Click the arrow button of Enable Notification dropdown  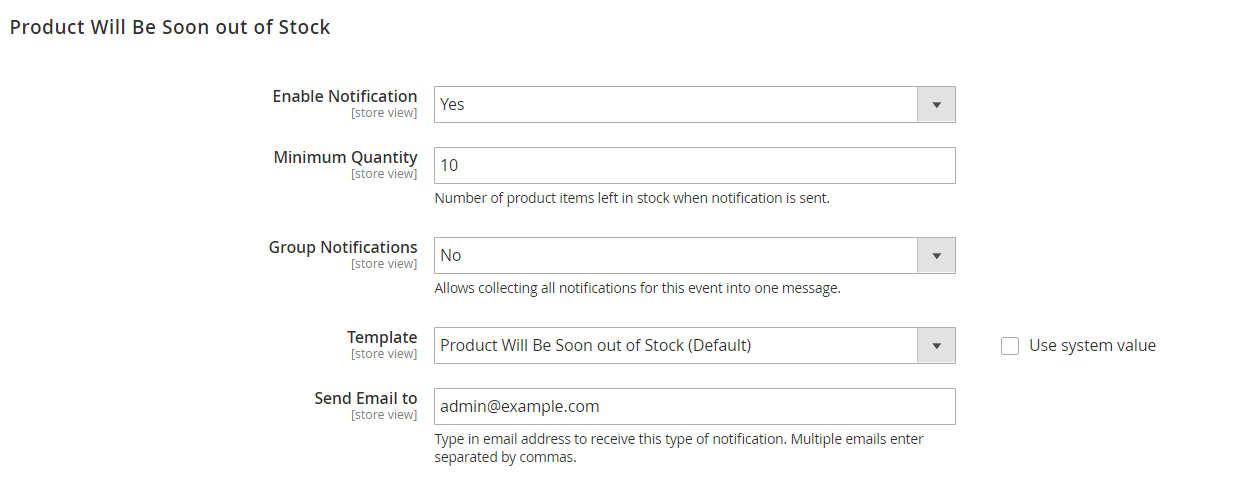tap(937, 104)
